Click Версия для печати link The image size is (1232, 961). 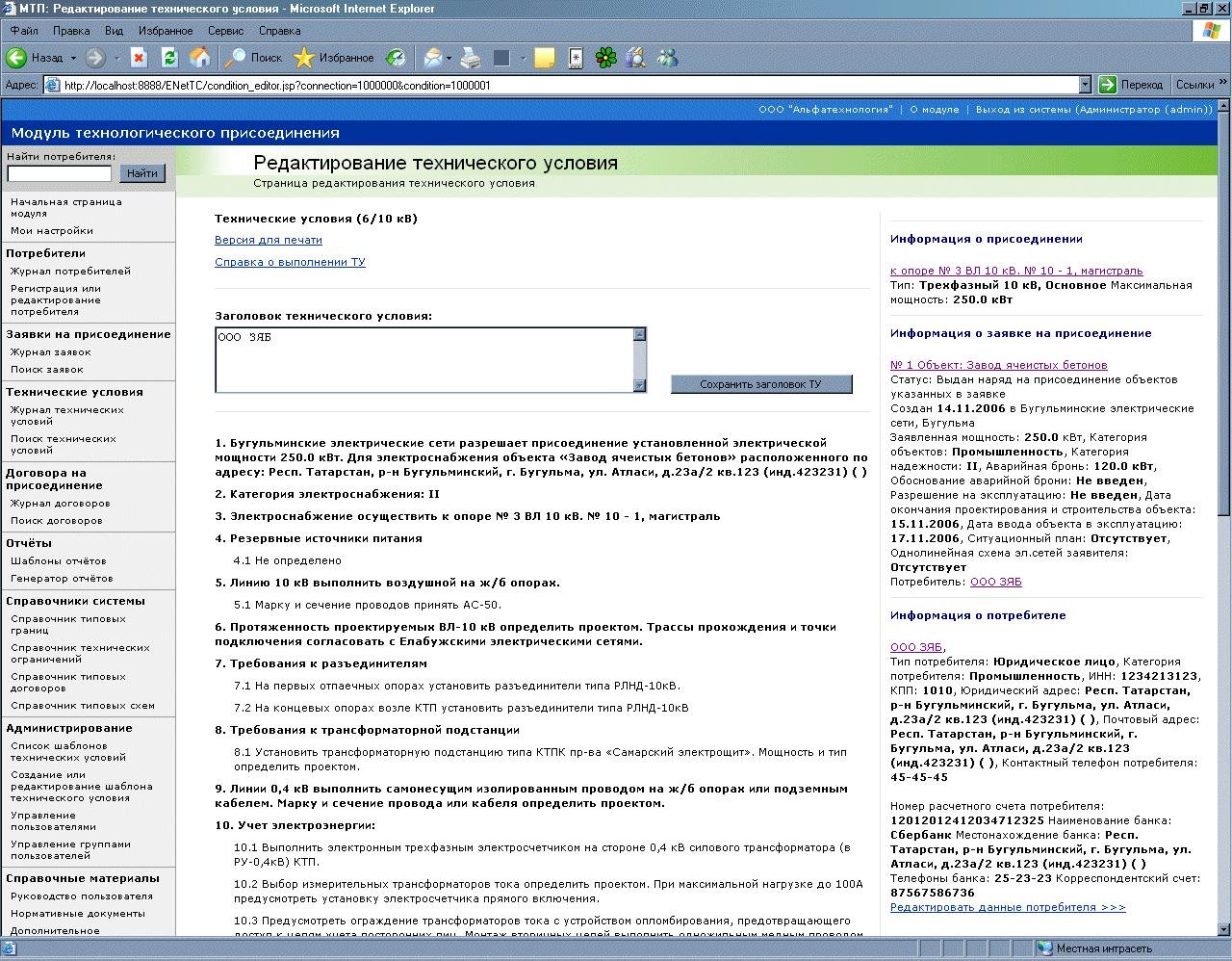(x=269, y=240)
